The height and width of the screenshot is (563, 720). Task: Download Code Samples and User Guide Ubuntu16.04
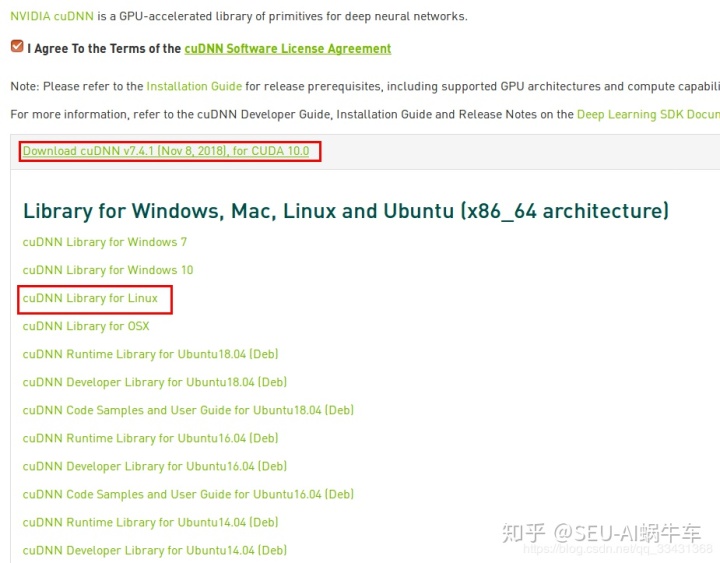point(188,494)
